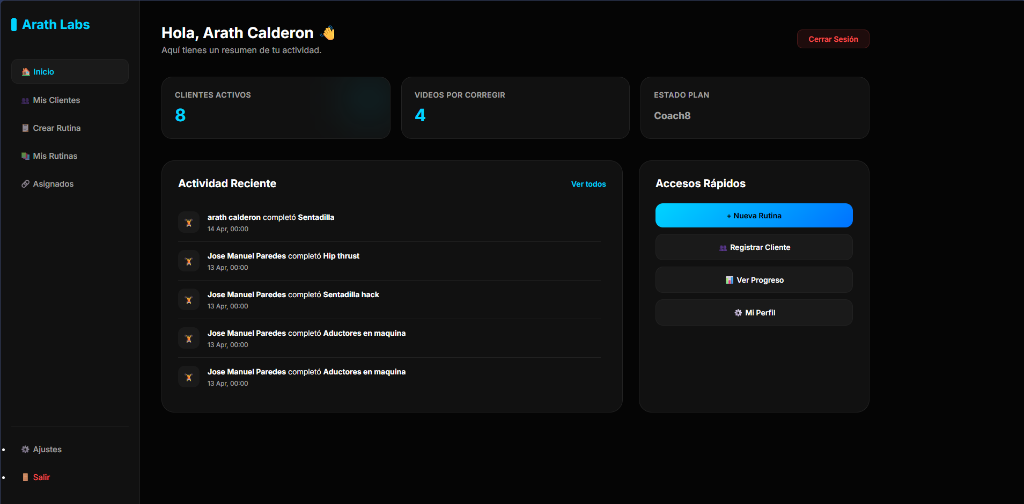This screenshot has width=1024, height=504.
Task: Click the waving hand emoji in greeting
Action: point(328,33)
